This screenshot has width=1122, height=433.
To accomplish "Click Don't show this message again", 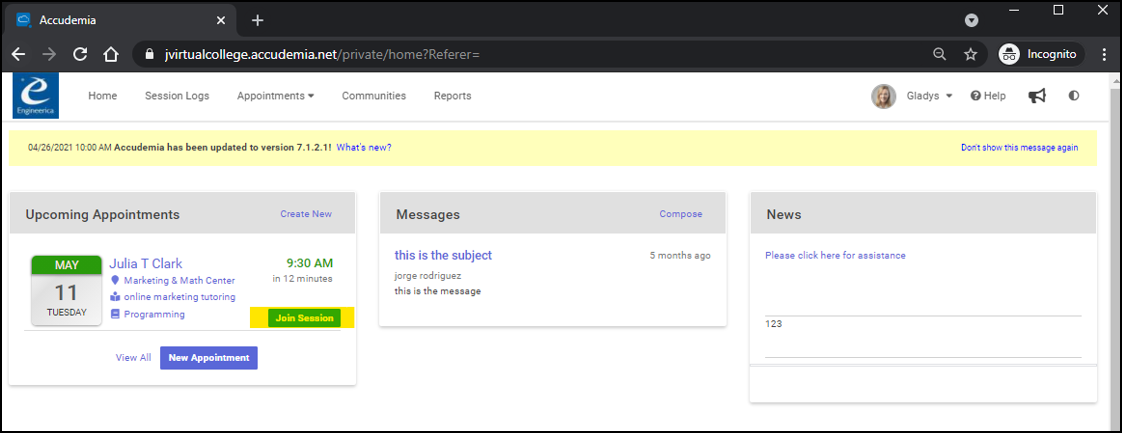I will (x=1019, y=147).
